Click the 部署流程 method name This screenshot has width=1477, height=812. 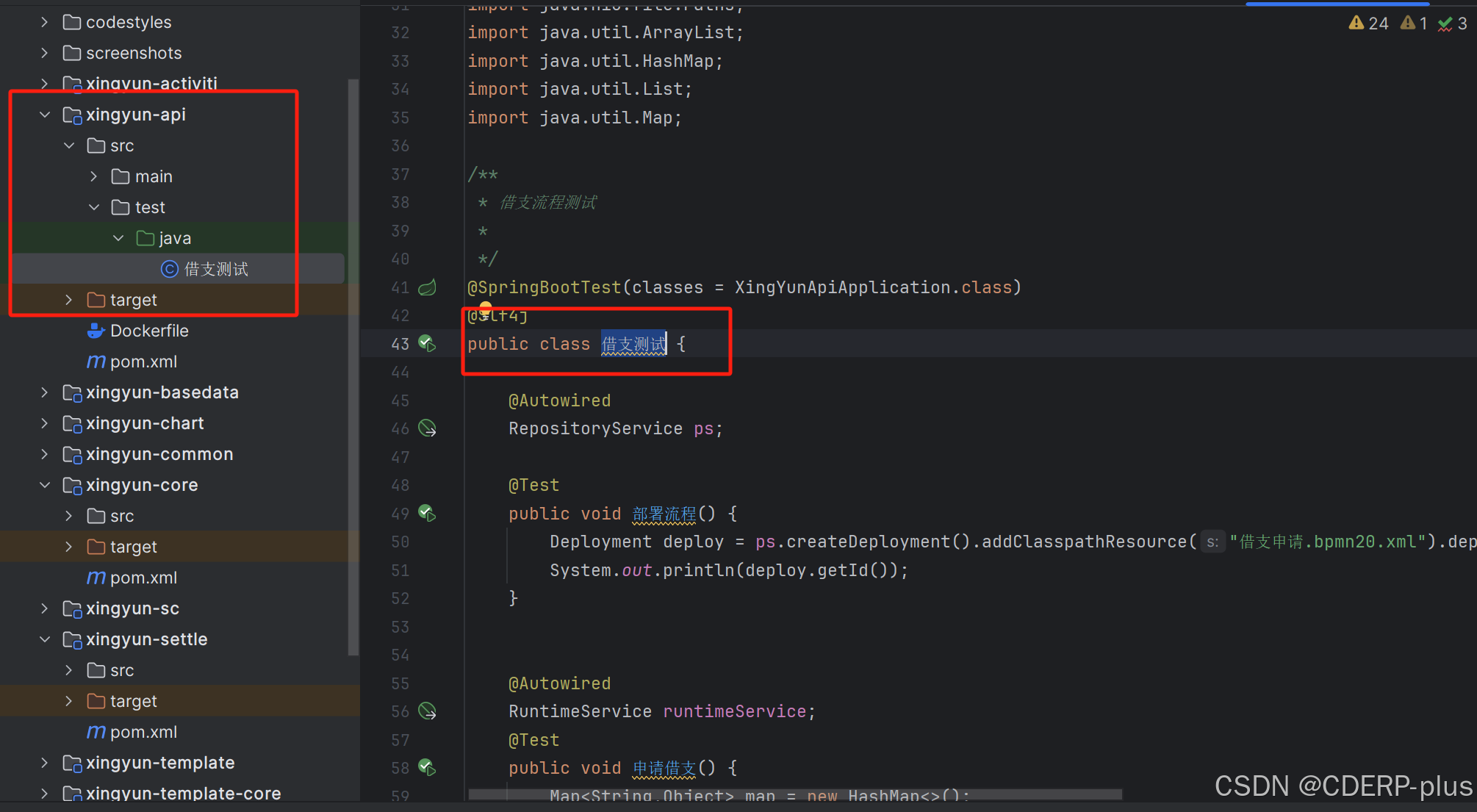tap(664, 514)
